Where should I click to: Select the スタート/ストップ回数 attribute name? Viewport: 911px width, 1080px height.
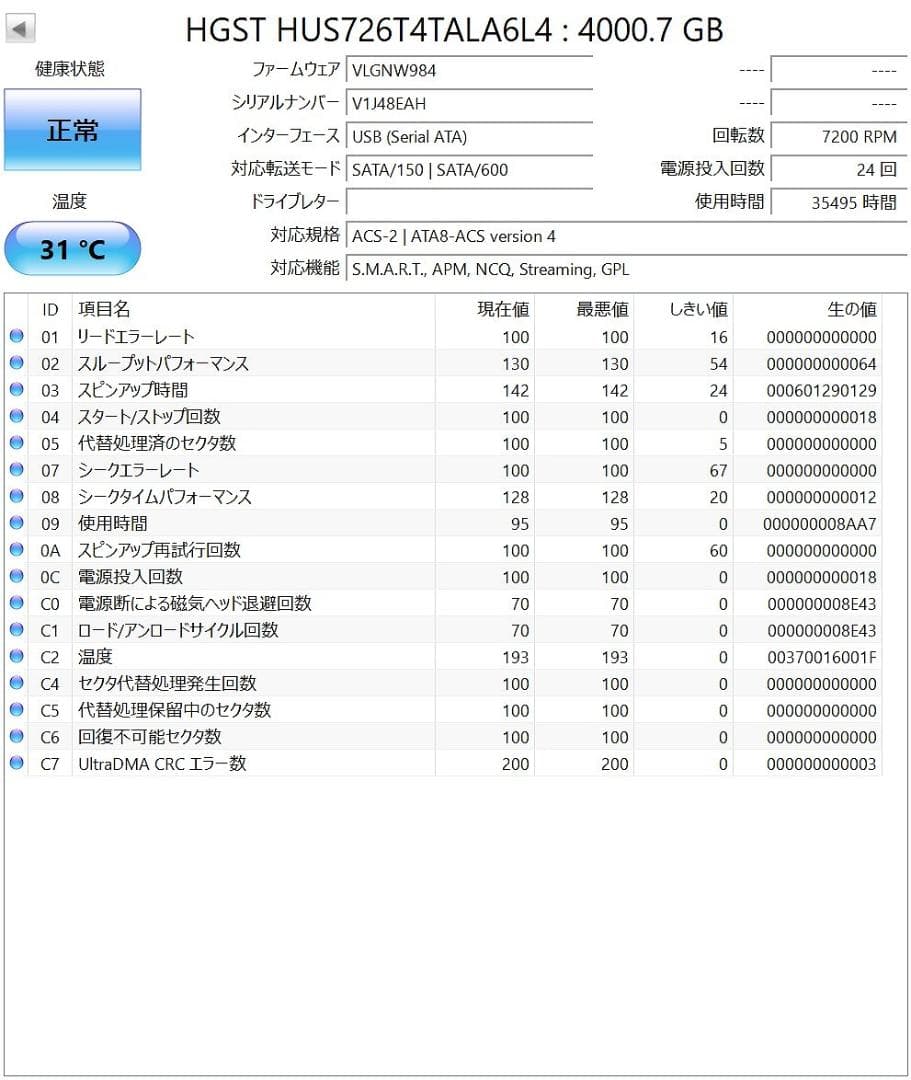pos(149,417)
